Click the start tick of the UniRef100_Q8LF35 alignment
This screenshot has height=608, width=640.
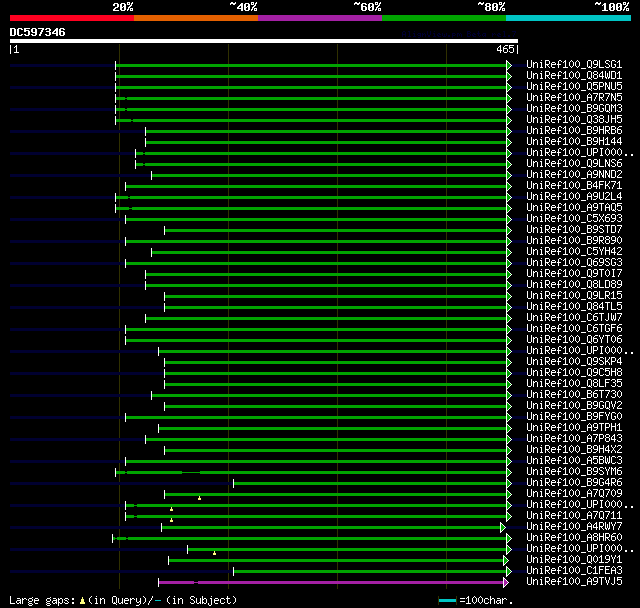(164, 385)
